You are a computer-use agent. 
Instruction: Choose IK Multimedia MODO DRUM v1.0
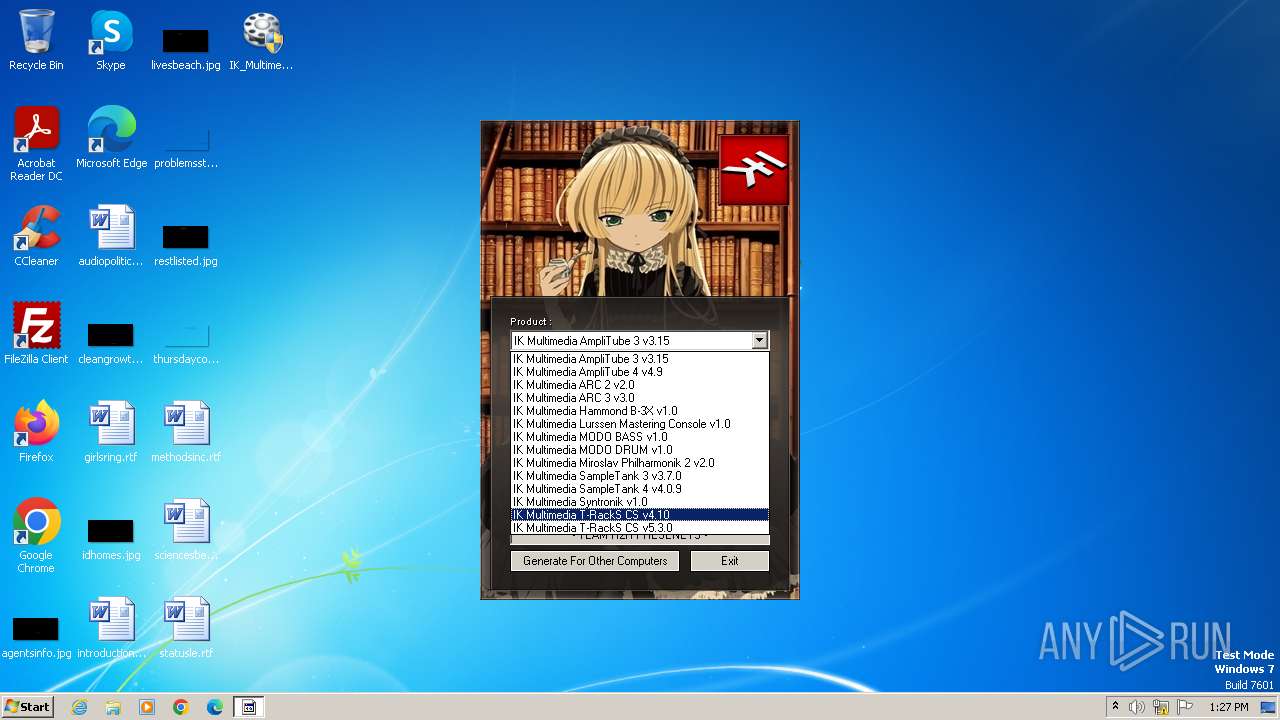pyautogui.click(x=640, y=450)
